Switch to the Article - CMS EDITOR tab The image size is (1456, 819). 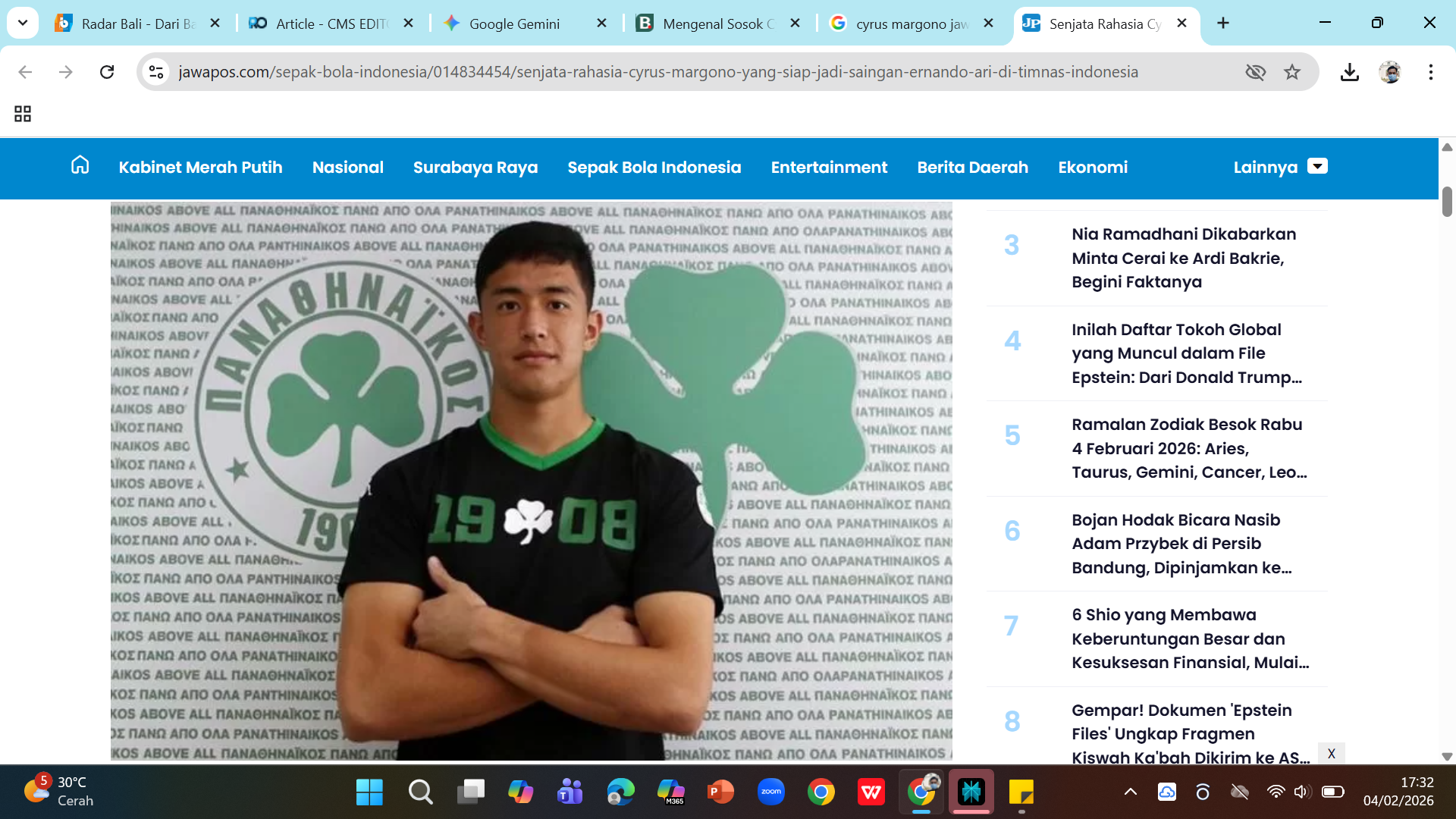[x=331, y=24]
